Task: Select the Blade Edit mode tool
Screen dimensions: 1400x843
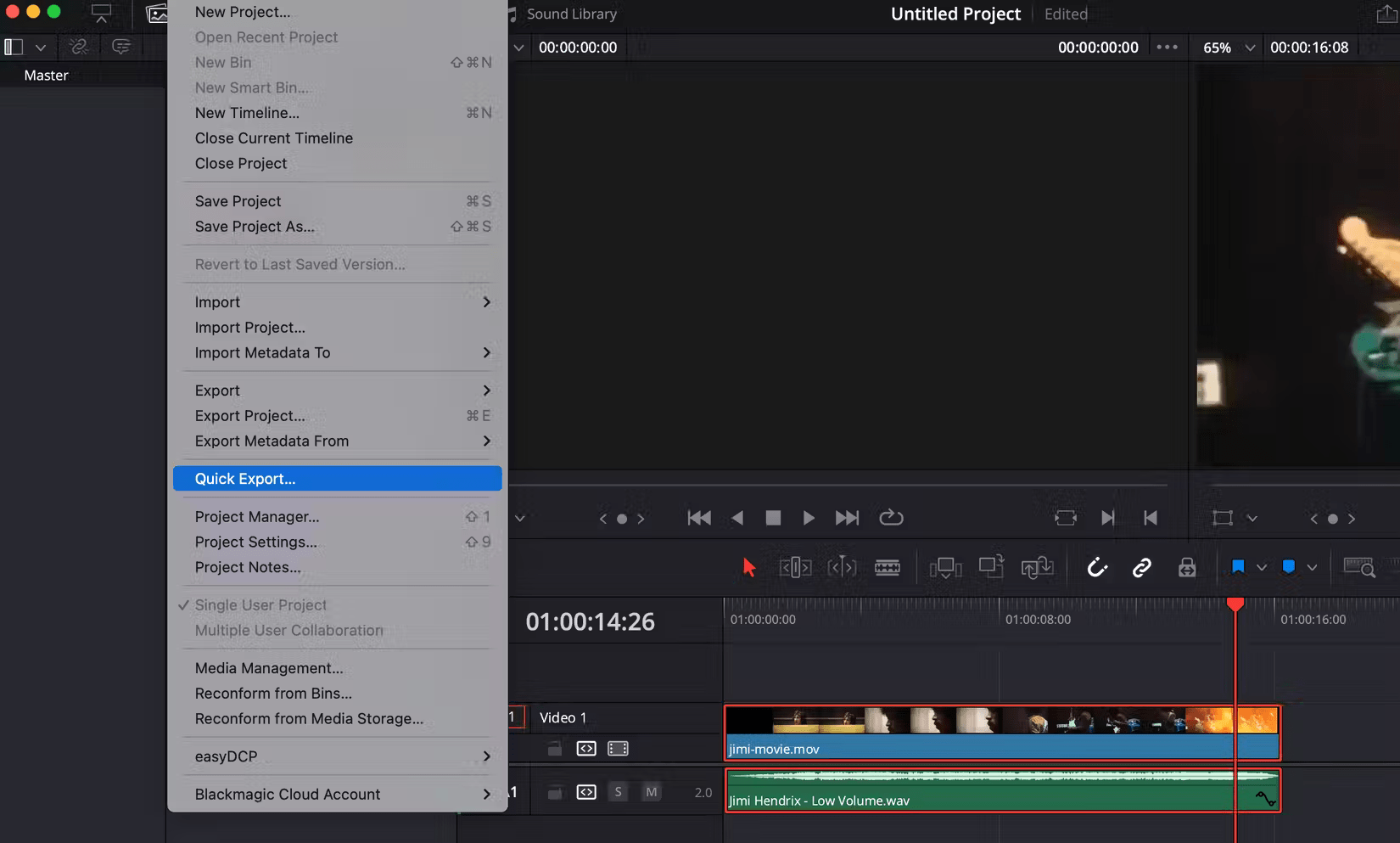Action: (x=888, y=567)
